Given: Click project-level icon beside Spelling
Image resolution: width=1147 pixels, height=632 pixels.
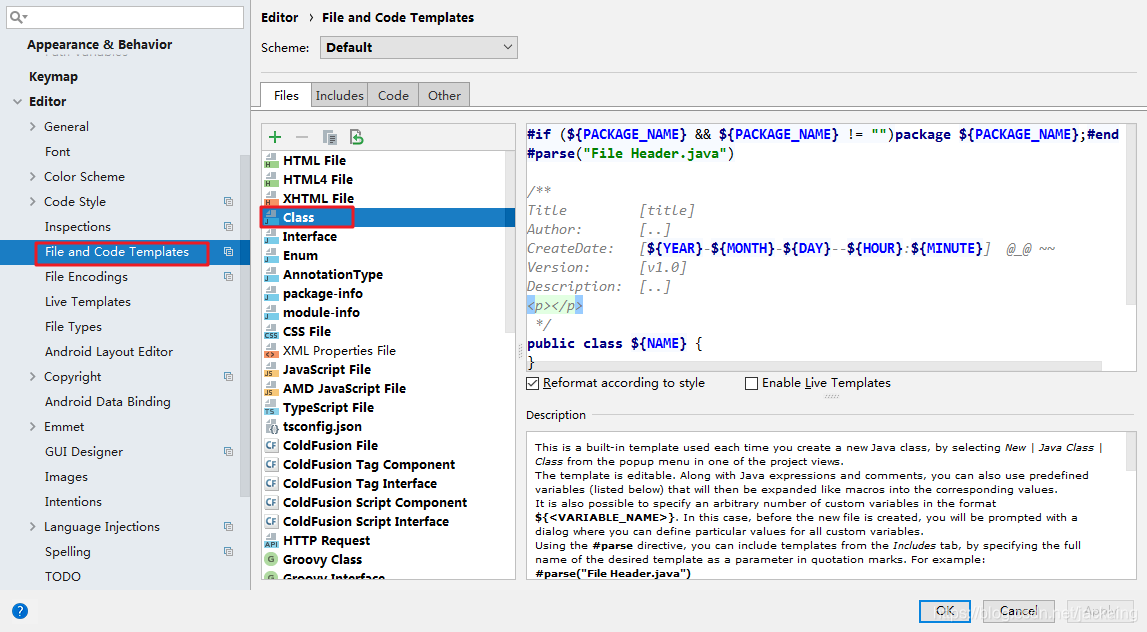Looking at the screenshot, I should (228, 552).
